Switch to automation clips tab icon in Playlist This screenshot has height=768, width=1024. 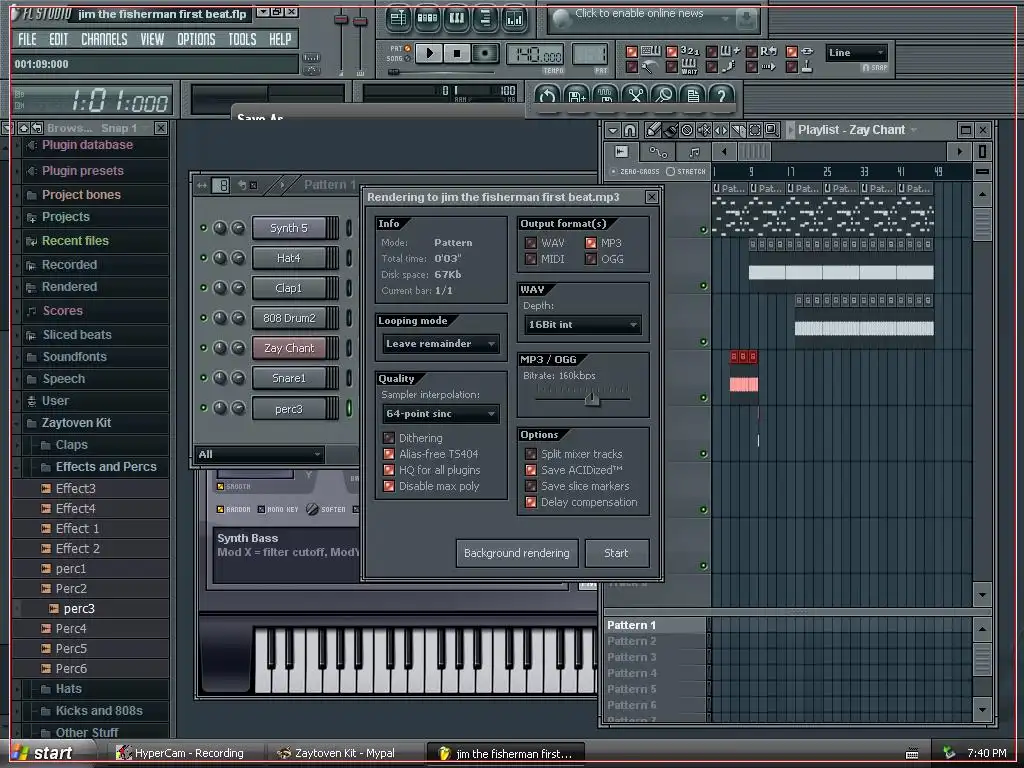[x=658, y=152]
